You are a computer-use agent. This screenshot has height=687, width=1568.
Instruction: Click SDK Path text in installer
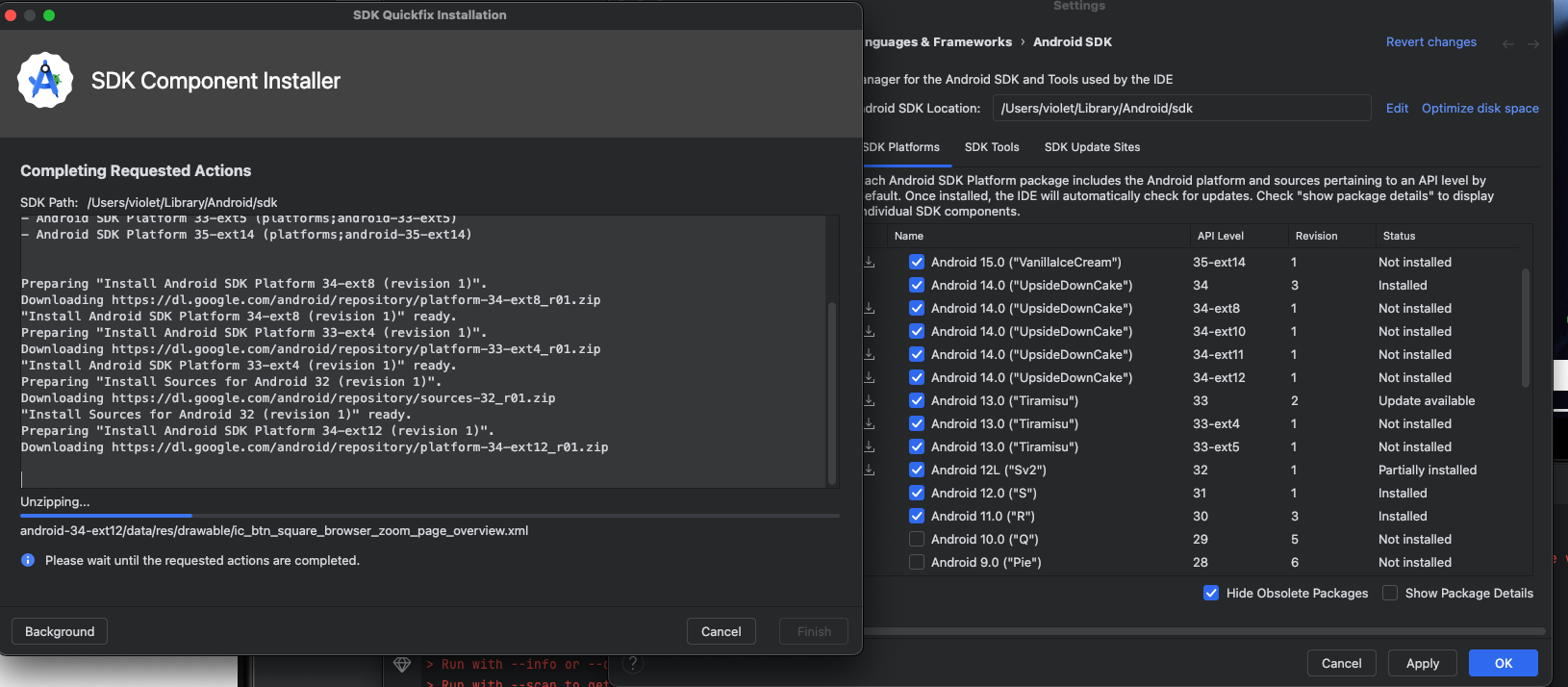click(149, 202)
